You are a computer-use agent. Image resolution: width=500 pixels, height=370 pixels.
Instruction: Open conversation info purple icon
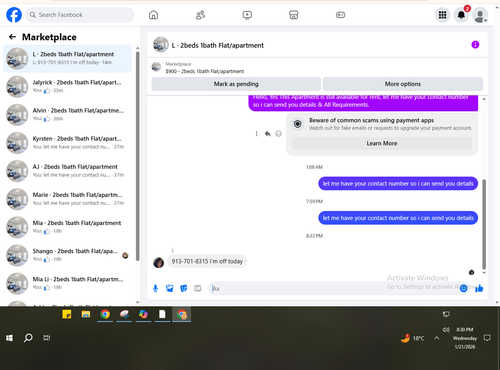coord(475,45)
